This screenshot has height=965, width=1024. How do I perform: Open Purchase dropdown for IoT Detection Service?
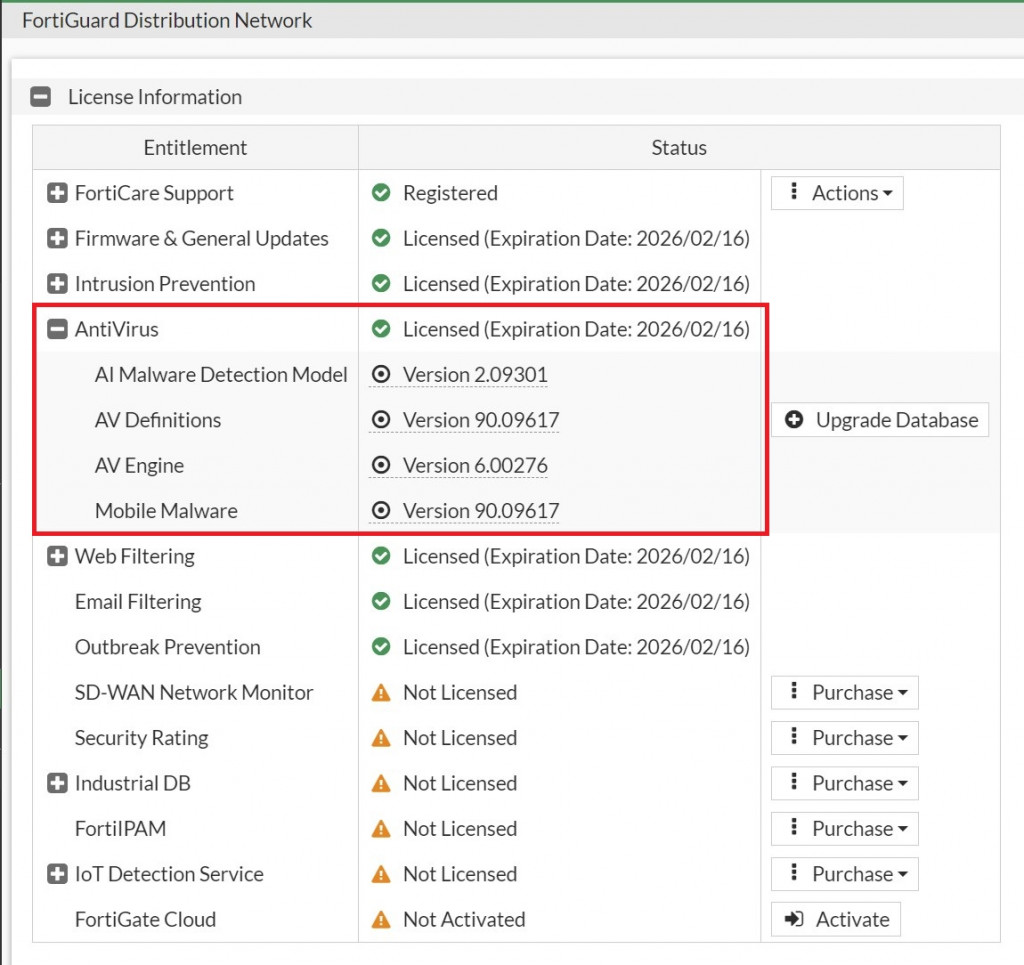[844, 874]
